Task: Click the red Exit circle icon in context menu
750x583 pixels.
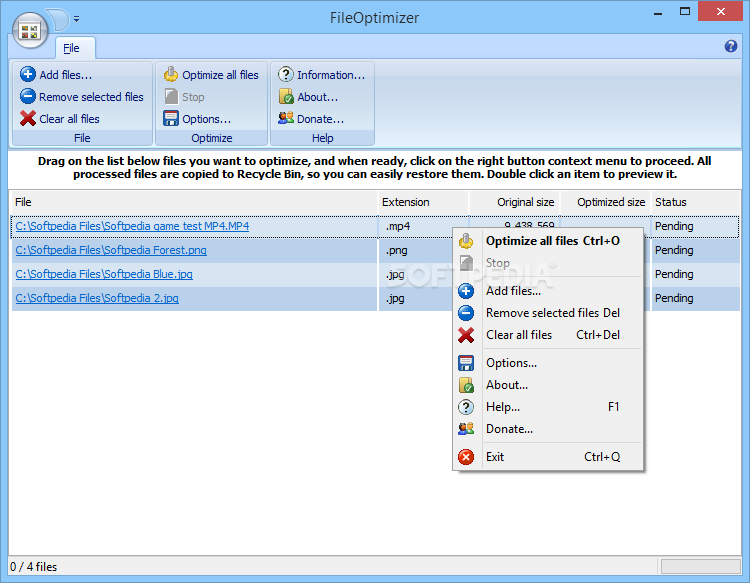Action: pyautogui.click(x=466, y=457)
